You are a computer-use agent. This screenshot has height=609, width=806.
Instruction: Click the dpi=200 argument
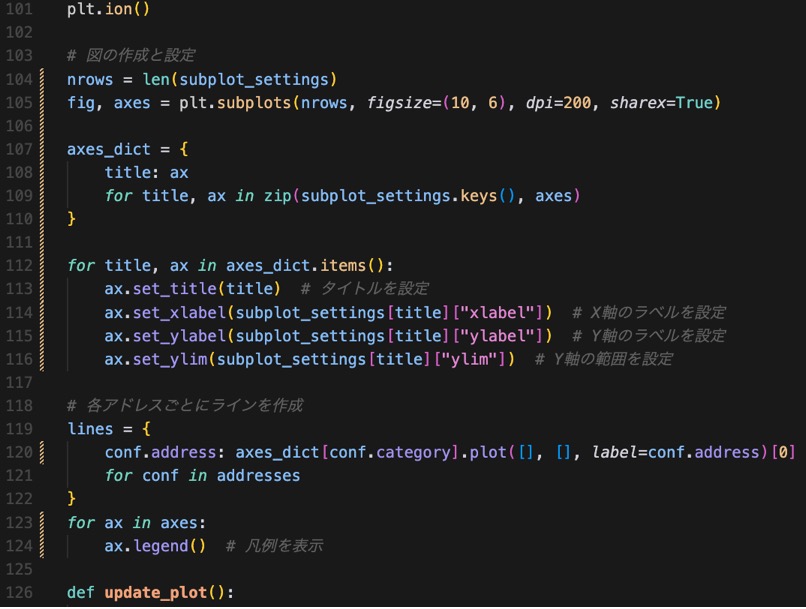559,103
